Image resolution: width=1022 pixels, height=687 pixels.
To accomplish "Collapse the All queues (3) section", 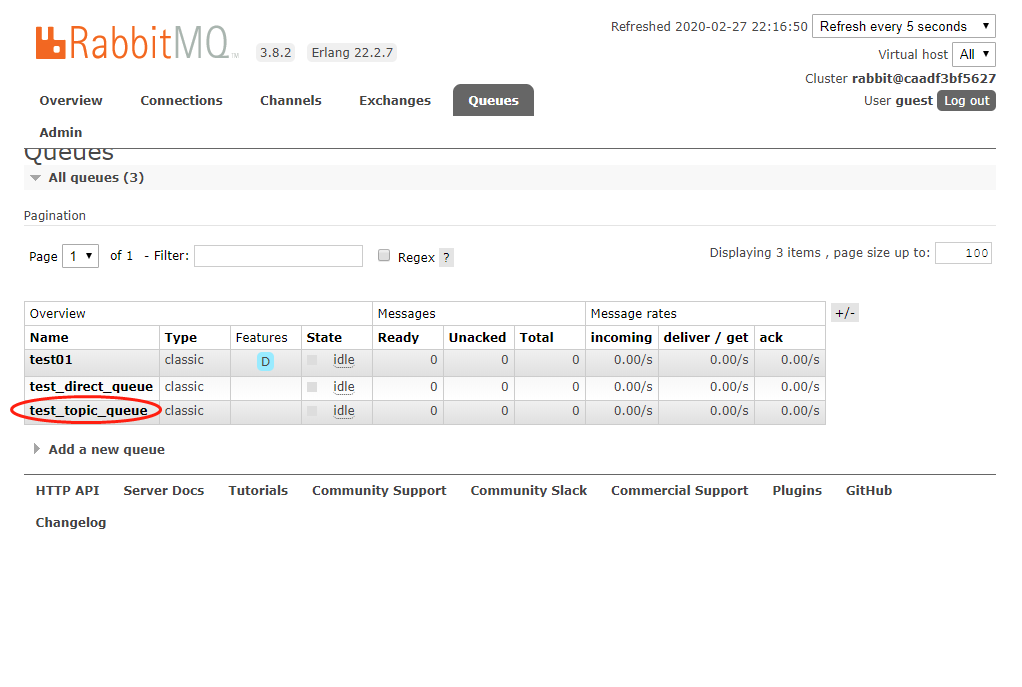I will (x=88, y=177).
